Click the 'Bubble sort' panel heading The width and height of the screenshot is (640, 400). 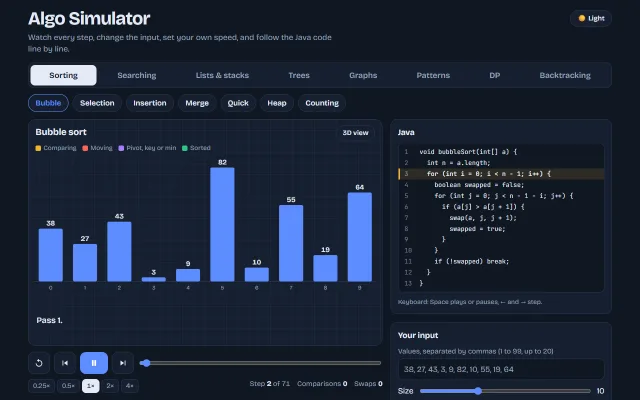(61, 132)
